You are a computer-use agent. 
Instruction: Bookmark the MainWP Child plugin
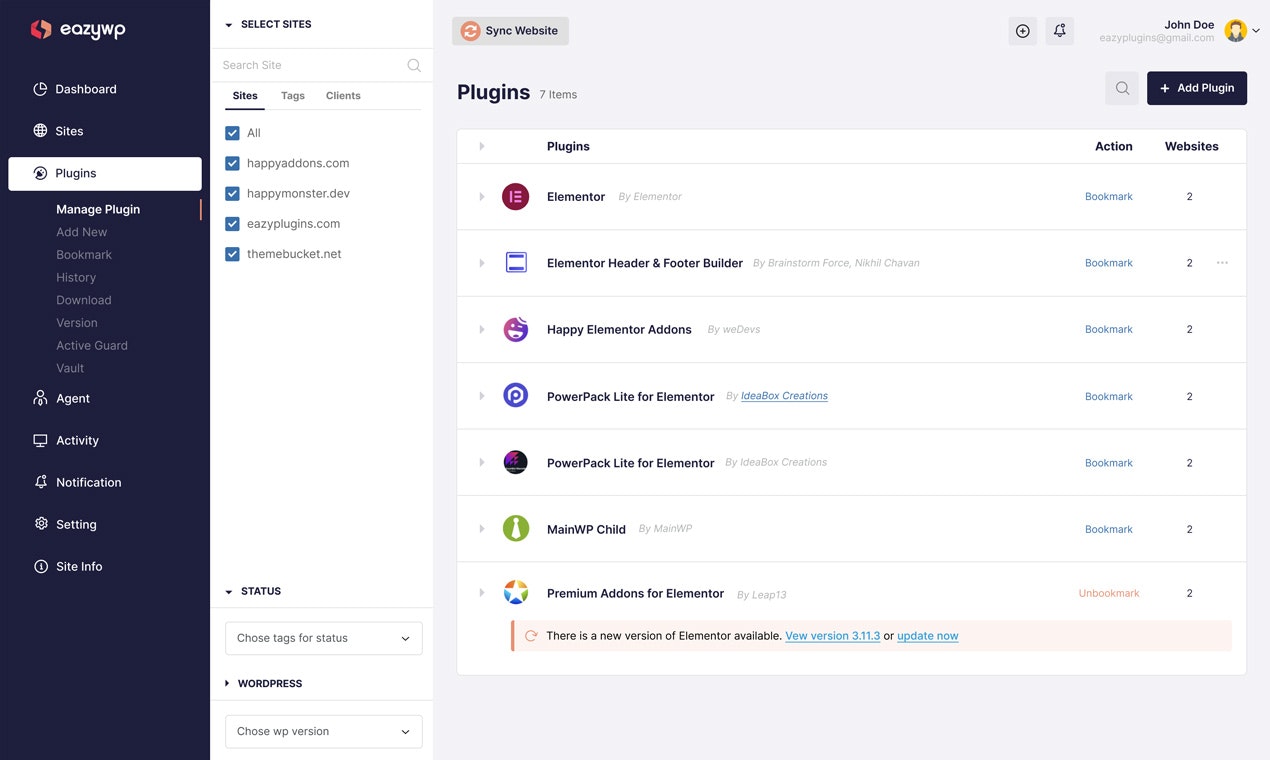[1109, 529]
